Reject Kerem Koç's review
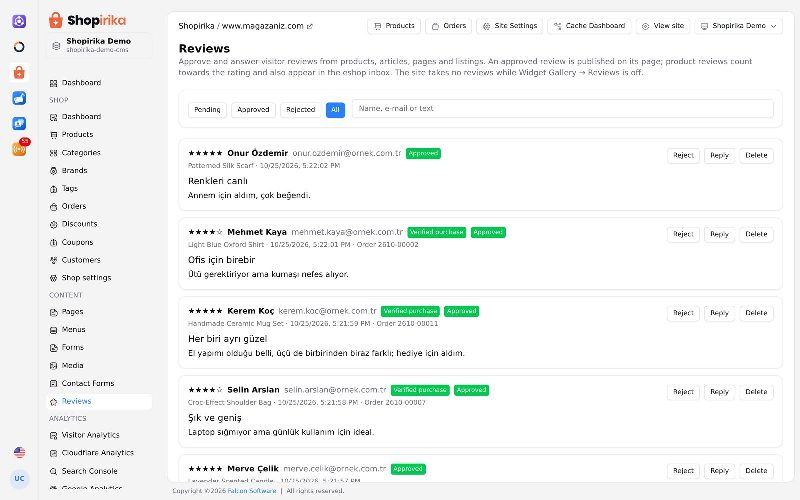The image size is (800, 500). click(x=683, y=313)
